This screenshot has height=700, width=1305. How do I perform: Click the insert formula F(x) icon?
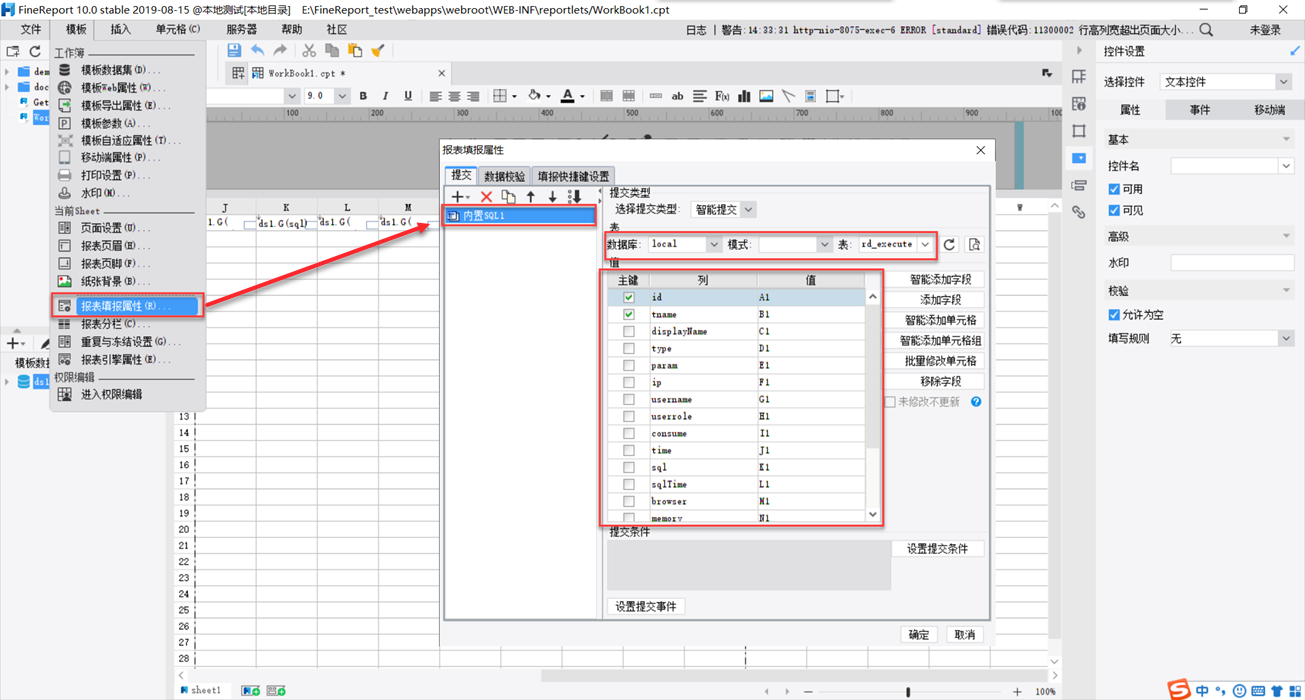pos(721,96)
